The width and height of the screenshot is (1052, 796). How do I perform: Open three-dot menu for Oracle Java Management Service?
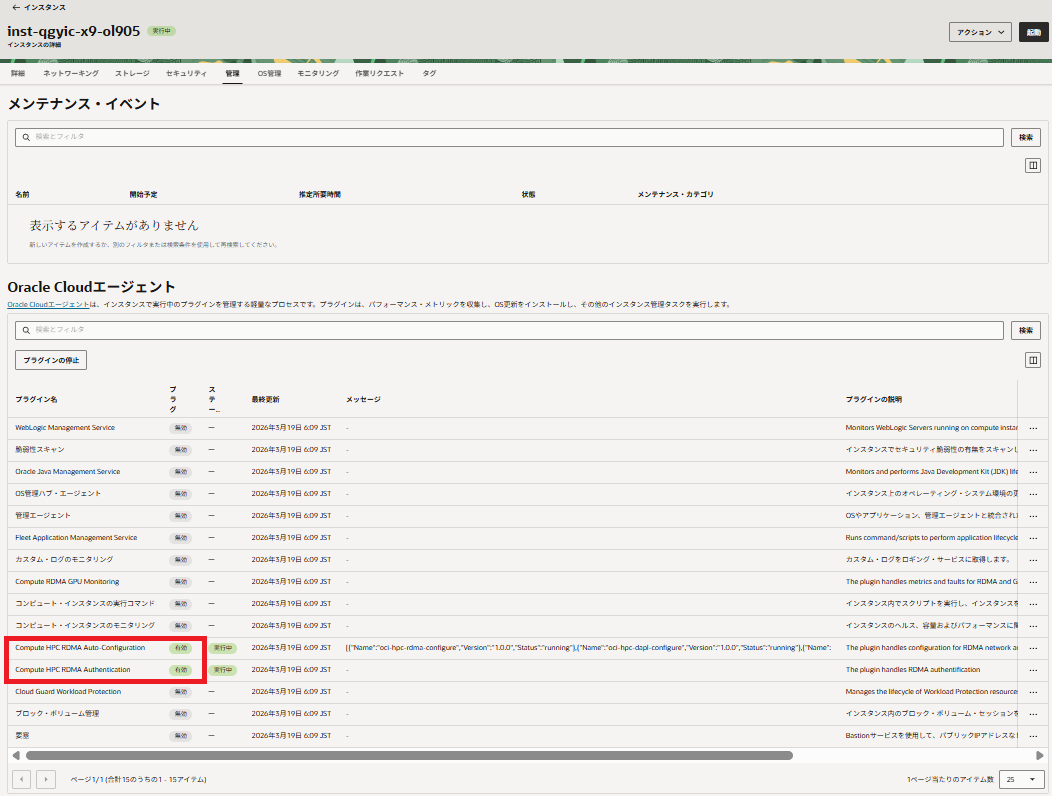point(1033,472)
